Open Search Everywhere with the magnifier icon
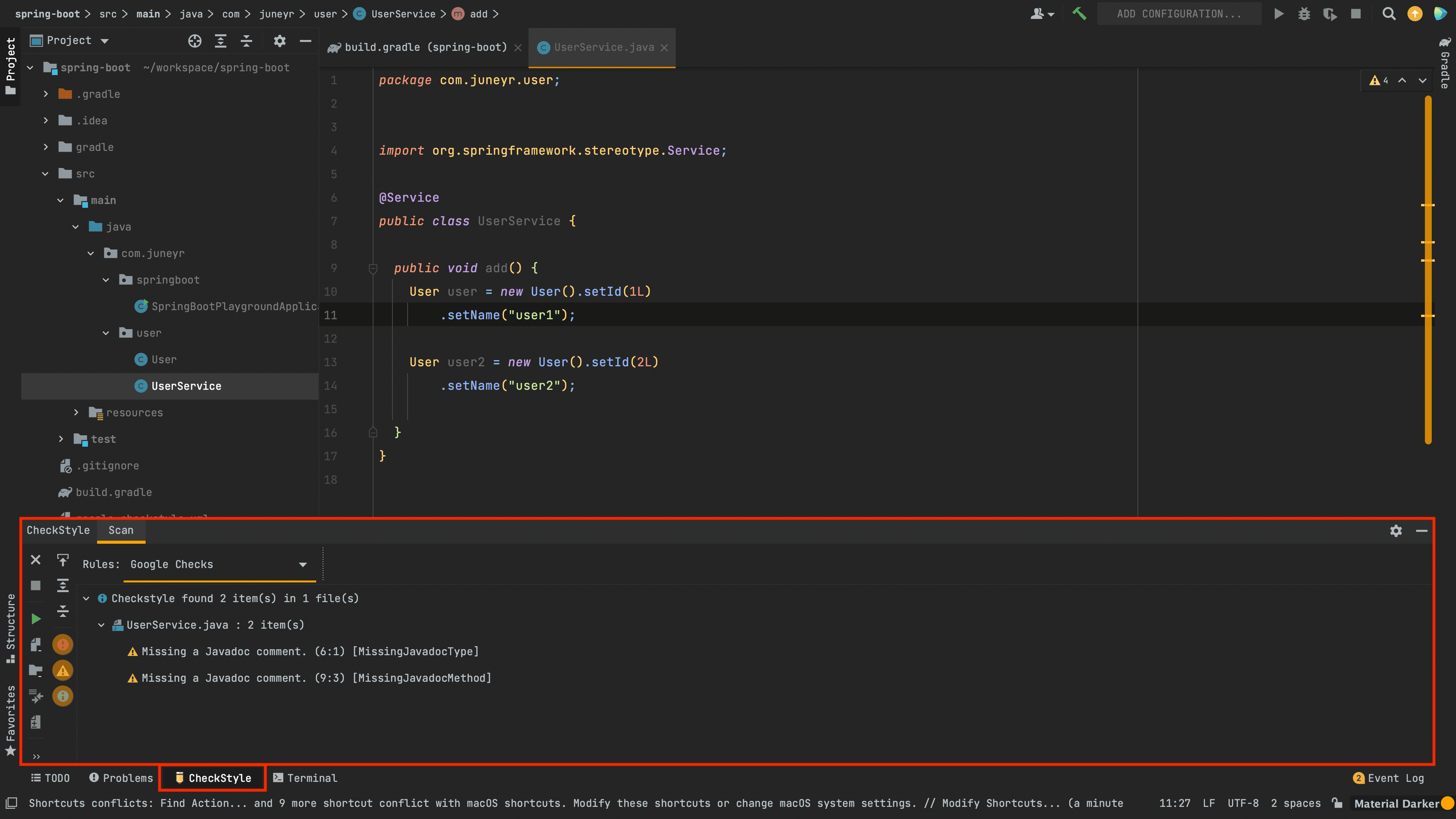Viewport: 1456px width, 819px height. (1389, 14)
